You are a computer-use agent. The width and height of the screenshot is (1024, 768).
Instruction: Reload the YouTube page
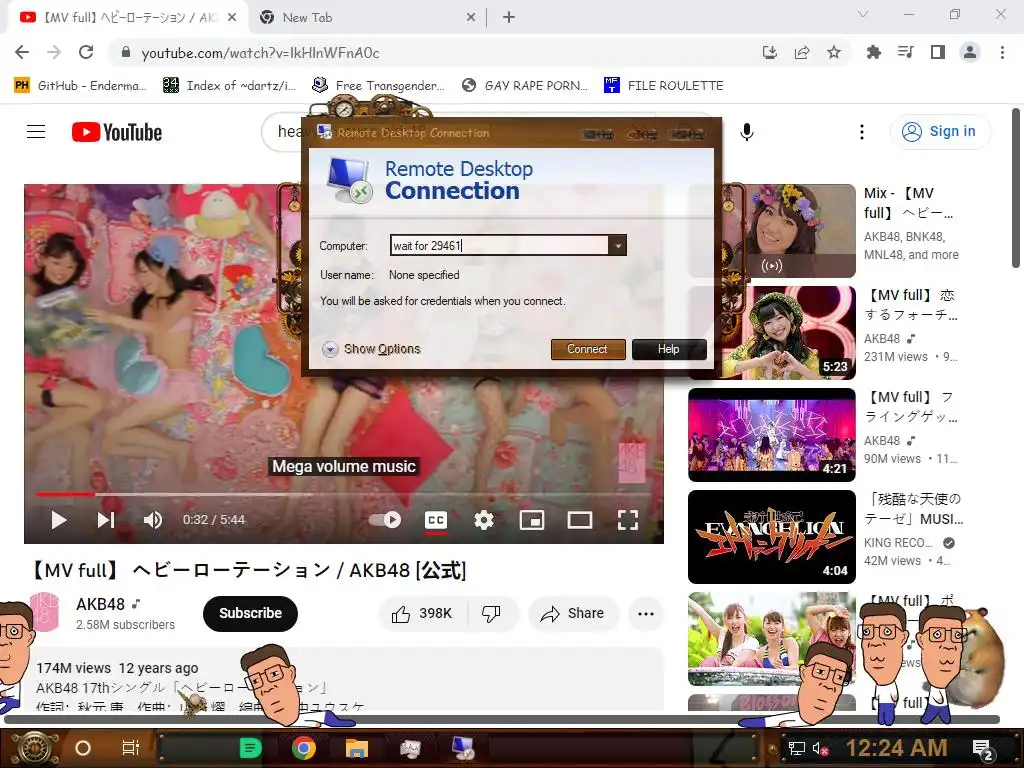(x=86, y=52)
